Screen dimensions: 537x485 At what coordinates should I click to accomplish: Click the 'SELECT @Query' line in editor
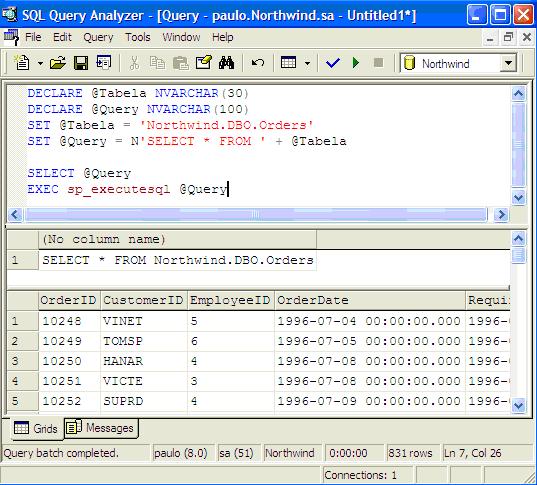pos(79,173)
